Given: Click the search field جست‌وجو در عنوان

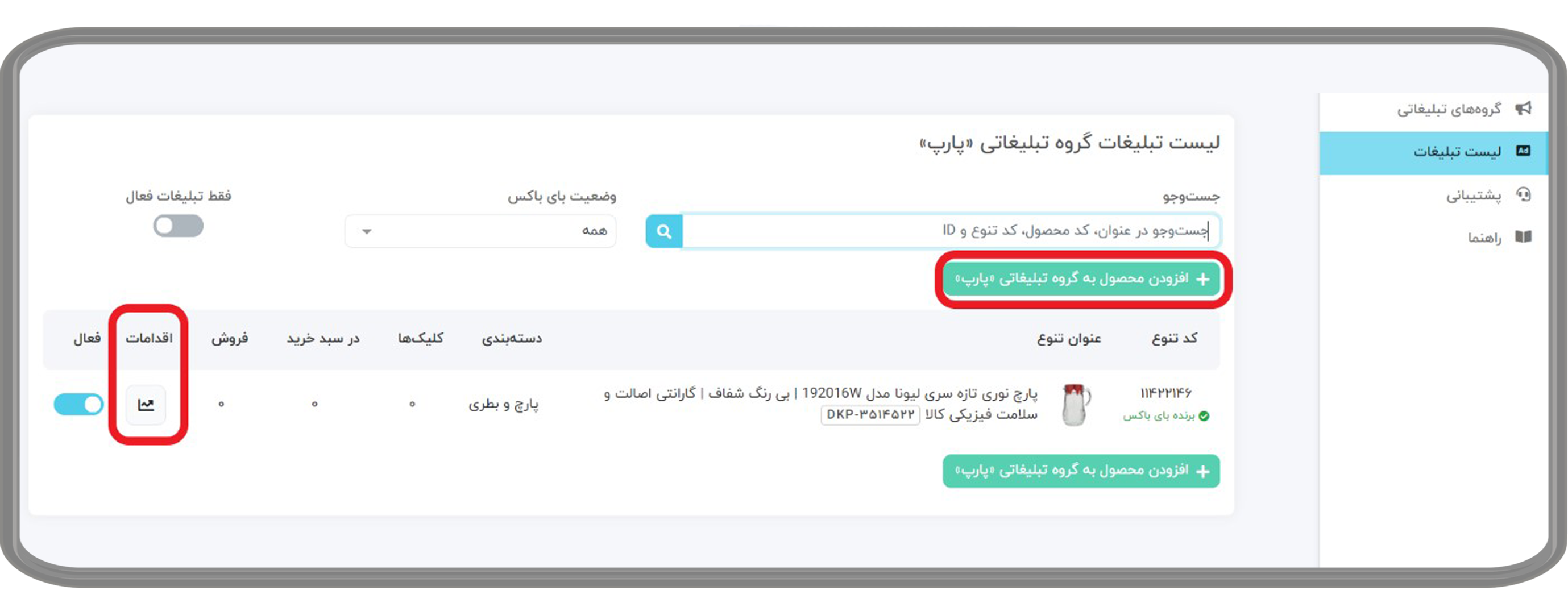Looking at the screenshot, I should 951,231.
